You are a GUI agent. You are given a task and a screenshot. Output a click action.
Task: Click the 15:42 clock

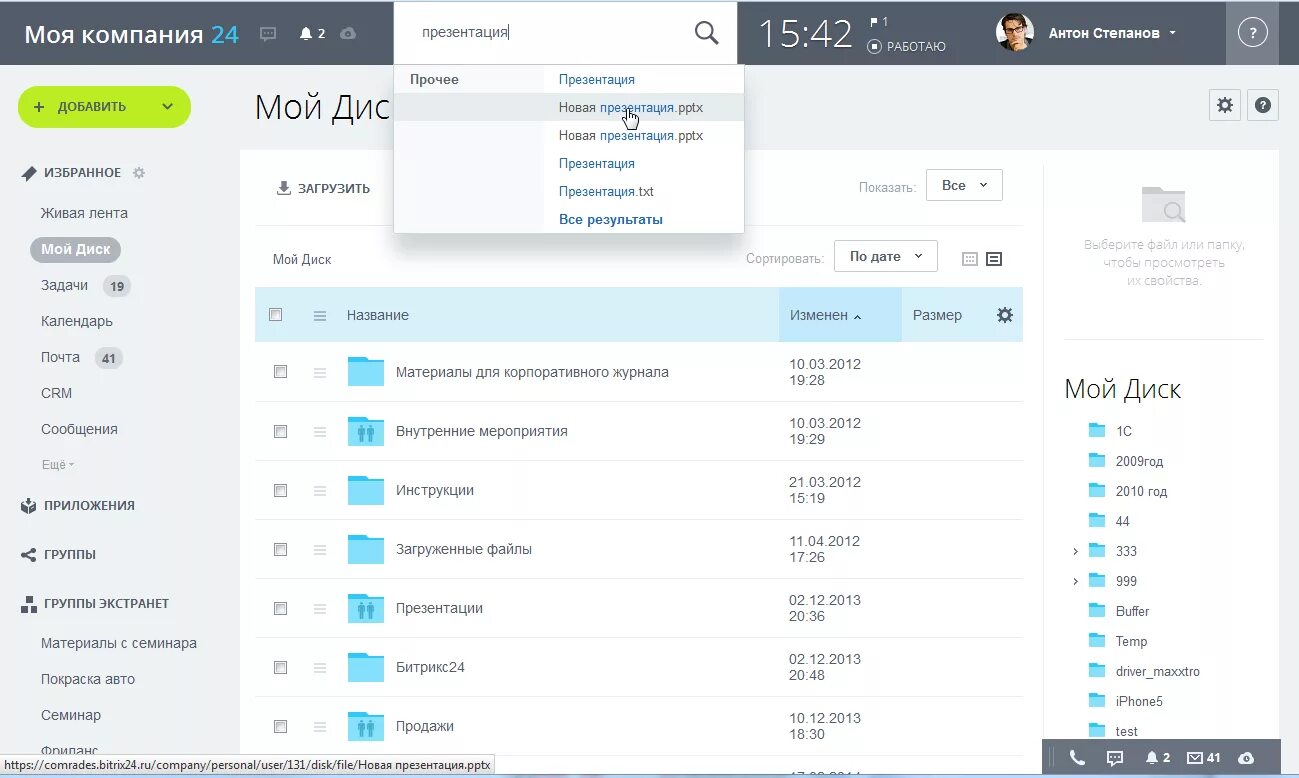coord(805,33)
